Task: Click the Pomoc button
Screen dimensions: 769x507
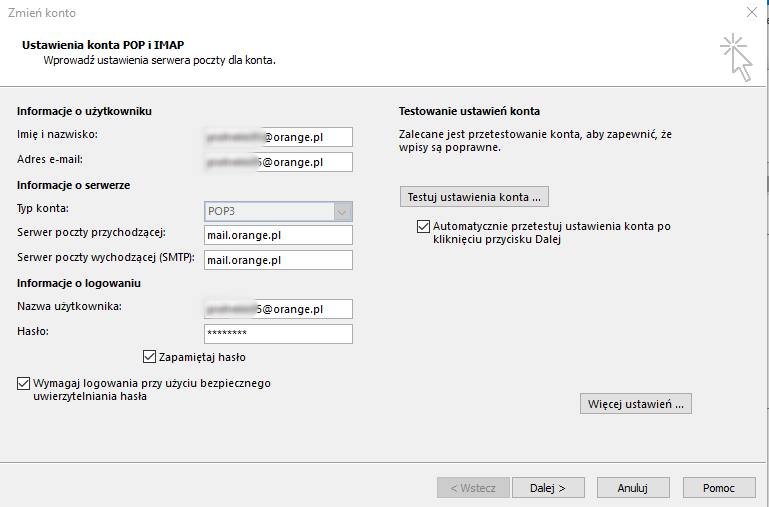Action: (x=719, y=488)
